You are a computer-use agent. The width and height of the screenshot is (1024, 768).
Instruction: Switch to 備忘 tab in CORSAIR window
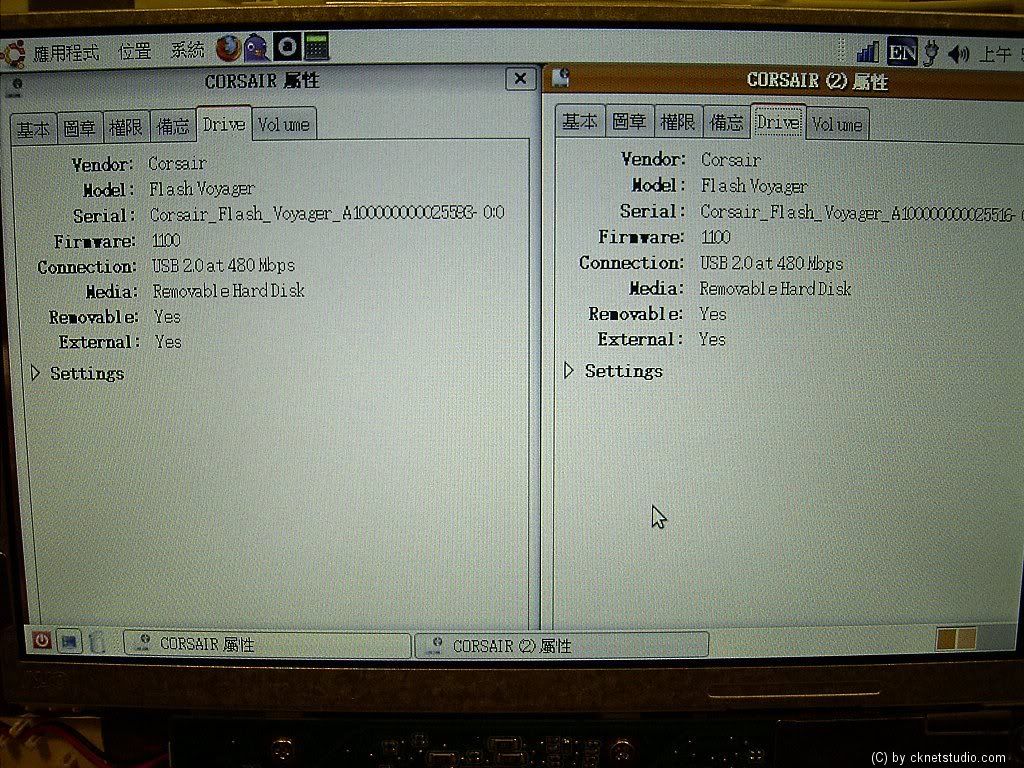(173, 125)
